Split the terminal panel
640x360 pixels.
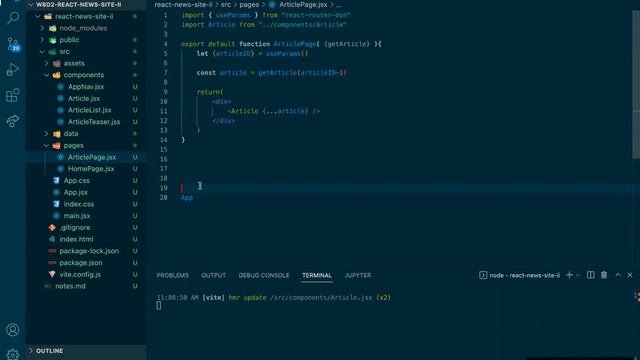(x=591, y=275)
